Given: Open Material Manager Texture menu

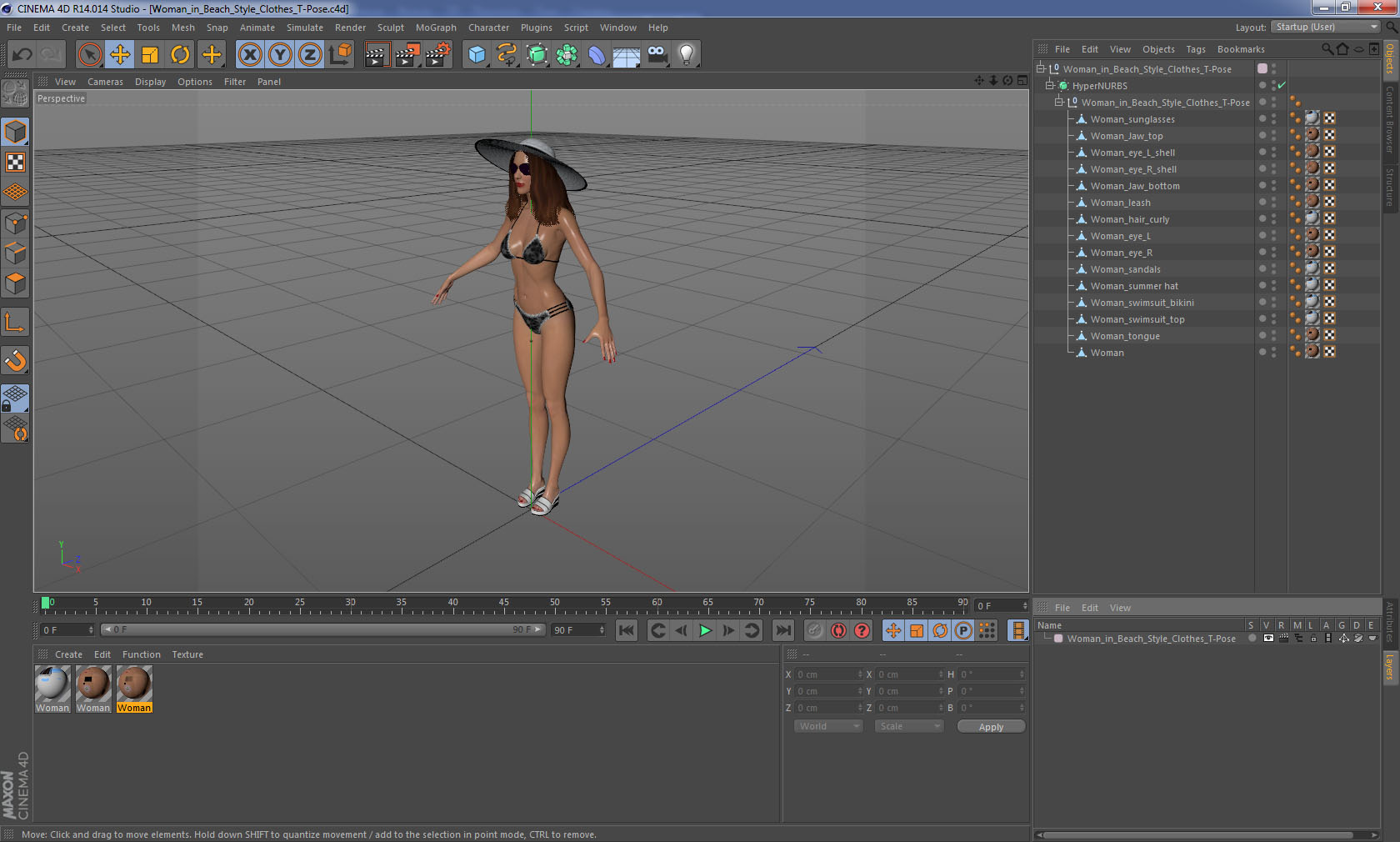Looking at the screenshot, I should [x=187, y=654].
